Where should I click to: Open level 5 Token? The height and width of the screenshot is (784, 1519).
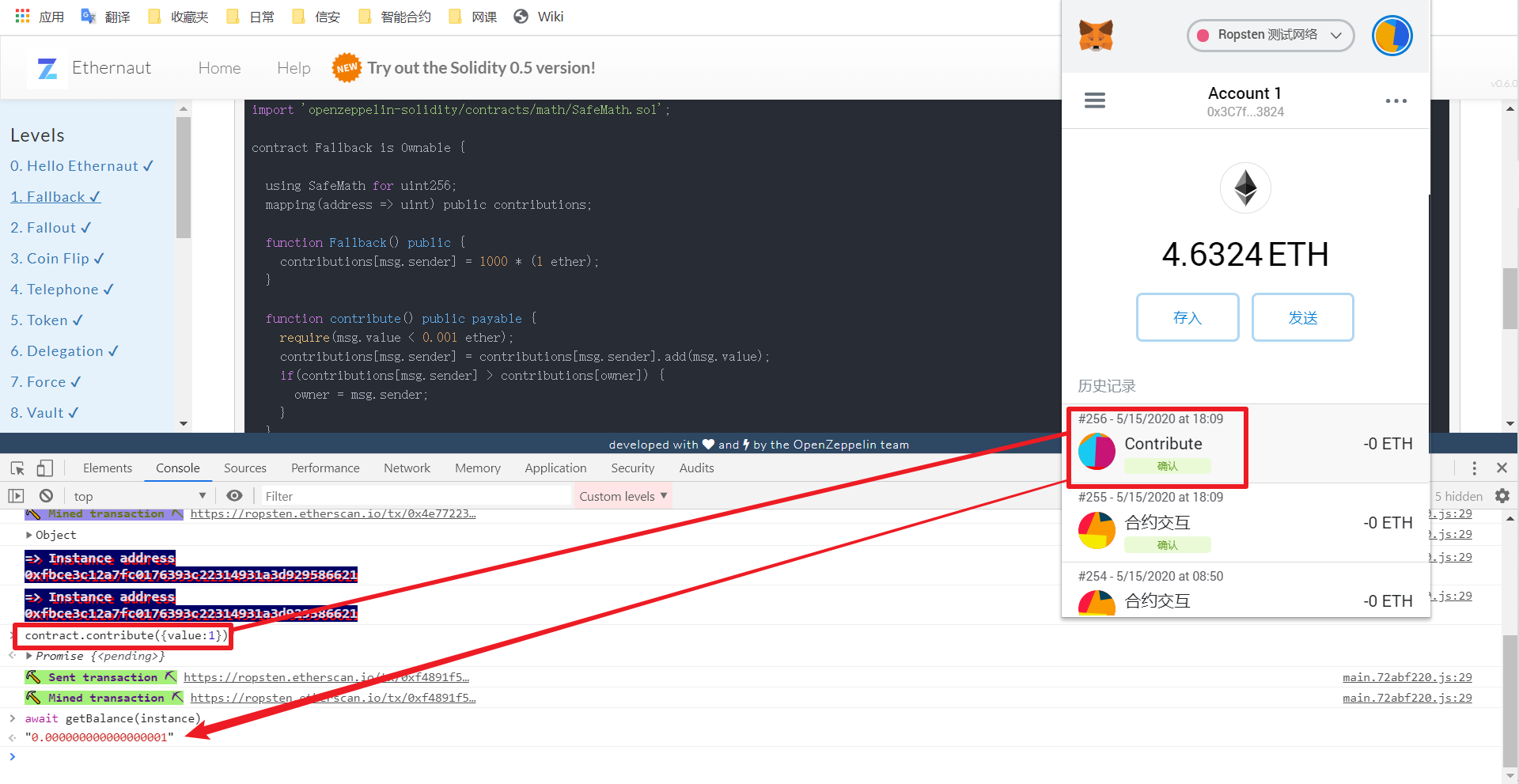tap(47, 320)
